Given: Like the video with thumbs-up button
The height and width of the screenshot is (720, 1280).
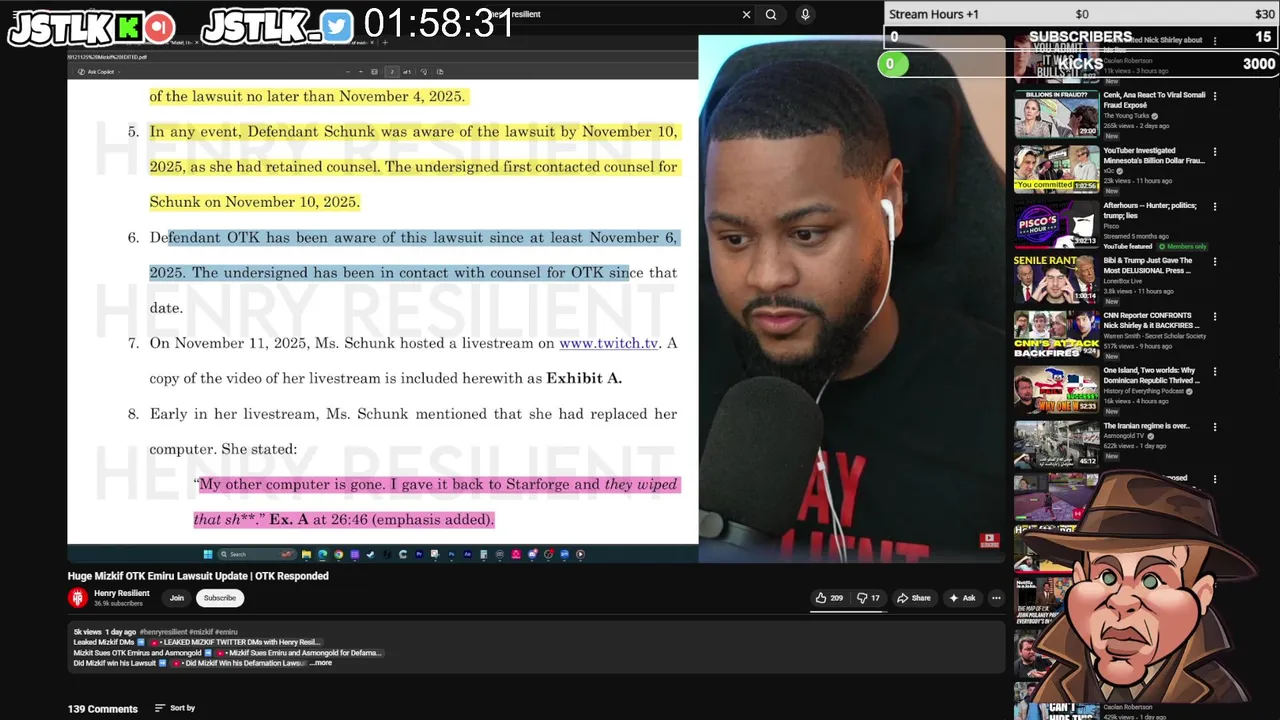Looking at the screenshot, I should coord(829,598).
